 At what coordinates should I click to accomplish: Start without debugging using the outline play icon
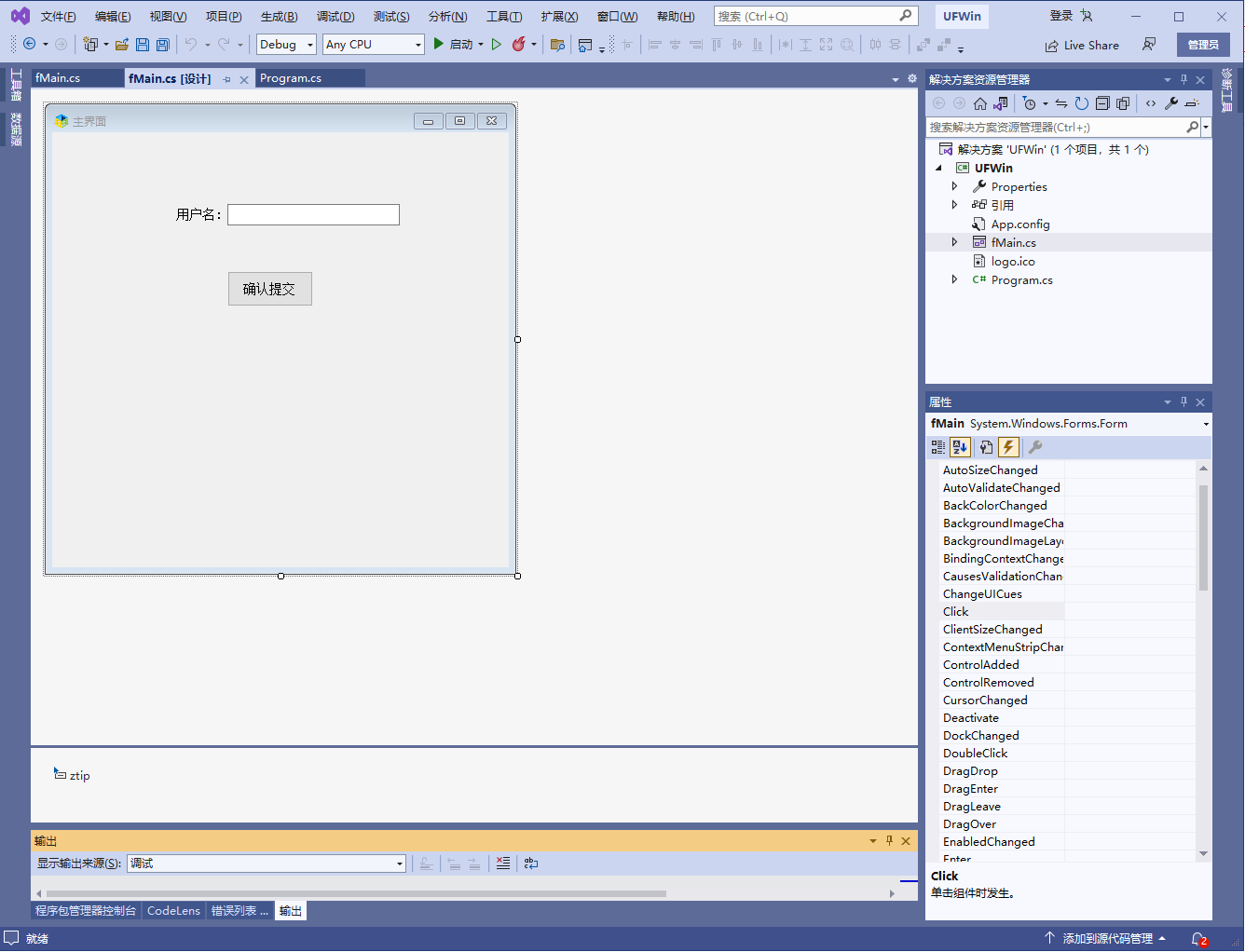(x=496, y=44)
